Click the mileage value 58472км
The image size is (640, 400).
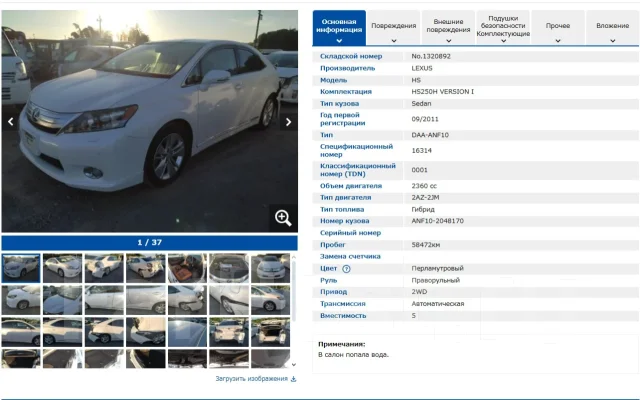tap(426, 245)
